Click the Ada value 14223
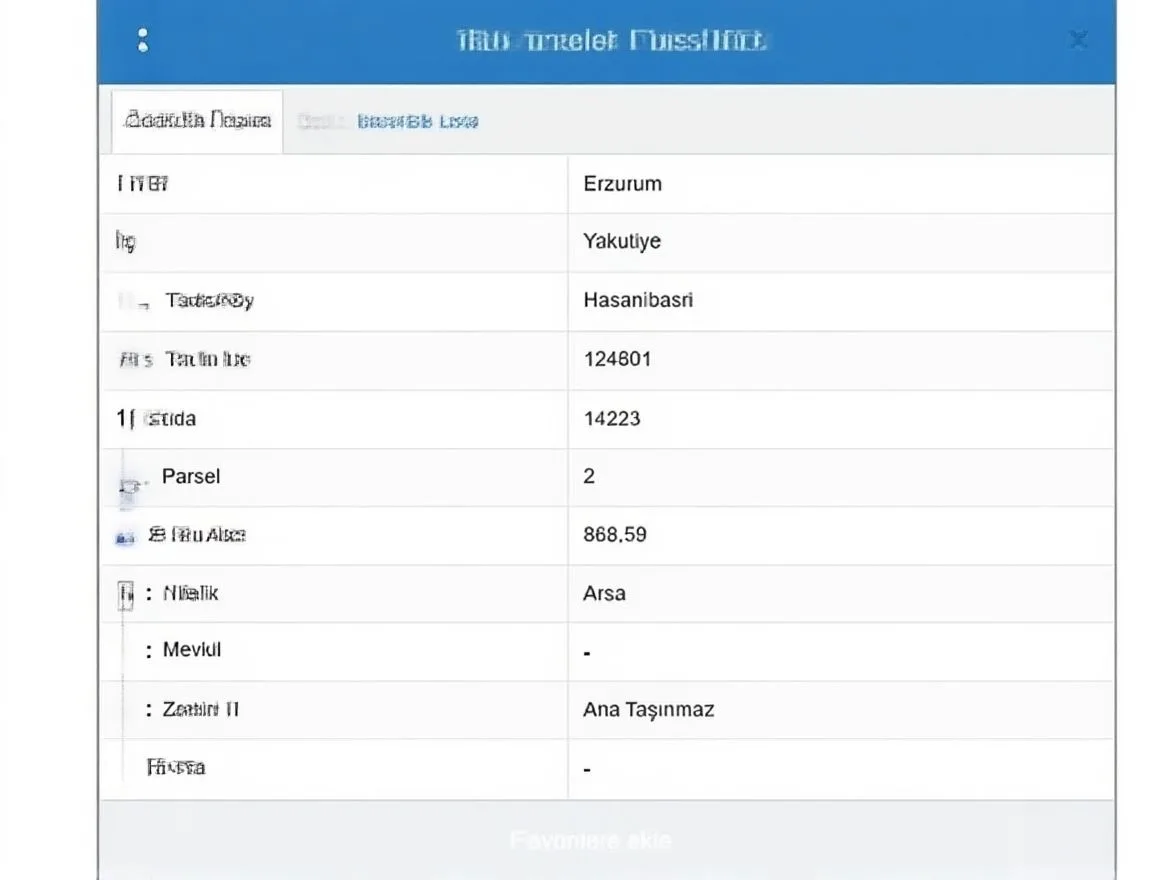The height and width of the screenshot is (880, 1168). point(611,418)
